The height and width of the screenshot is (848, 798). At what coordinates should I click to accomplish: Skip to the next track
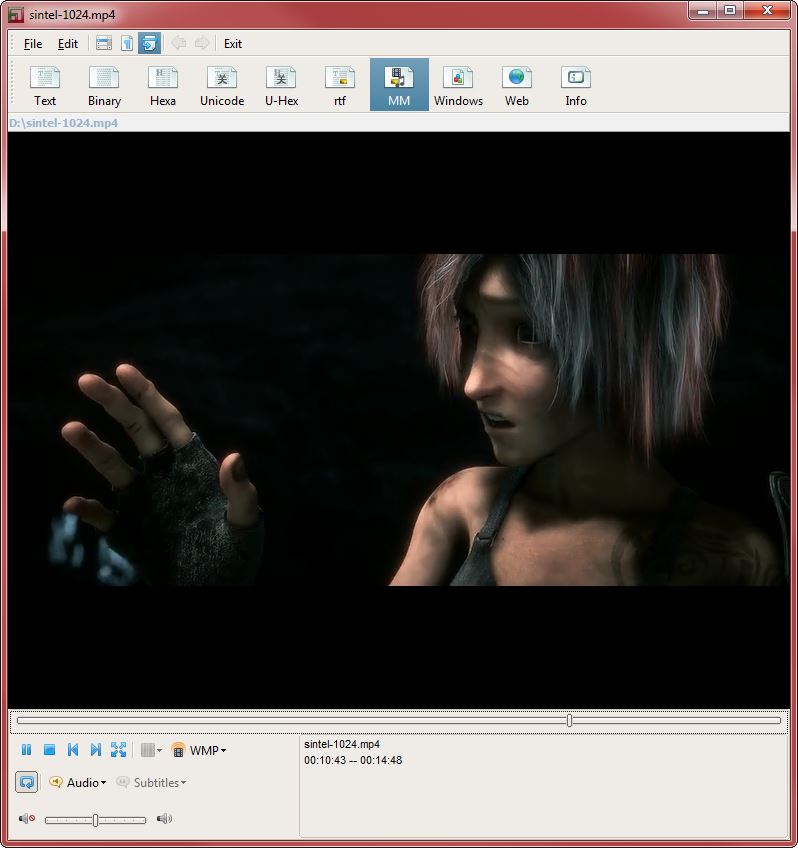click(96, 750)
